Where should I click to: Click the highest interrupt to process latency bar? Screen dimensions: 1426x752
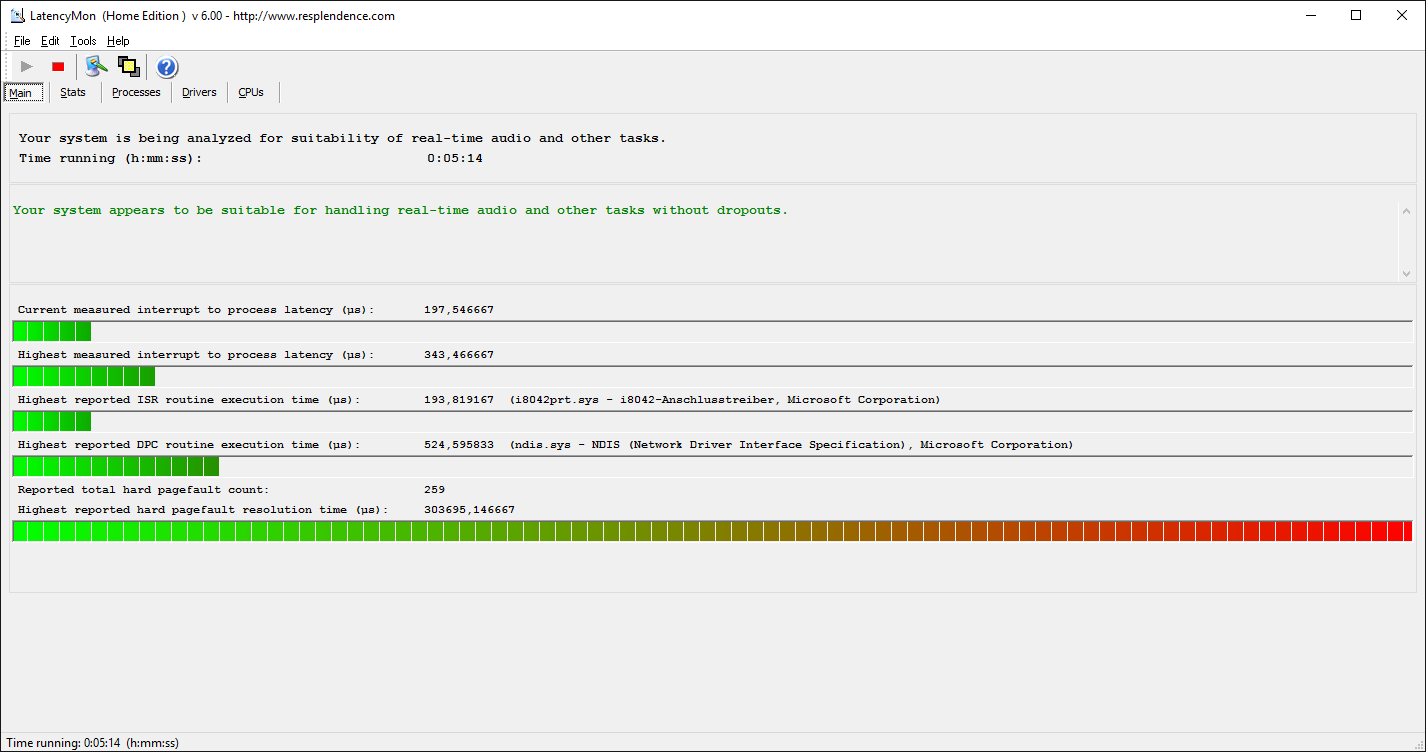712,376
